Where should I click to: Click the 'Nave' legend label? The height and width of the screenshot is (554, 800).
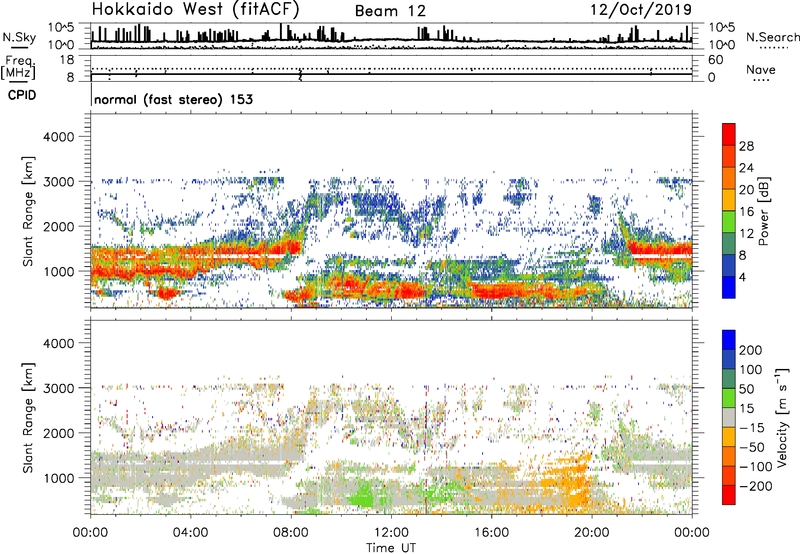pyautogui.click(x=761, y=69)
